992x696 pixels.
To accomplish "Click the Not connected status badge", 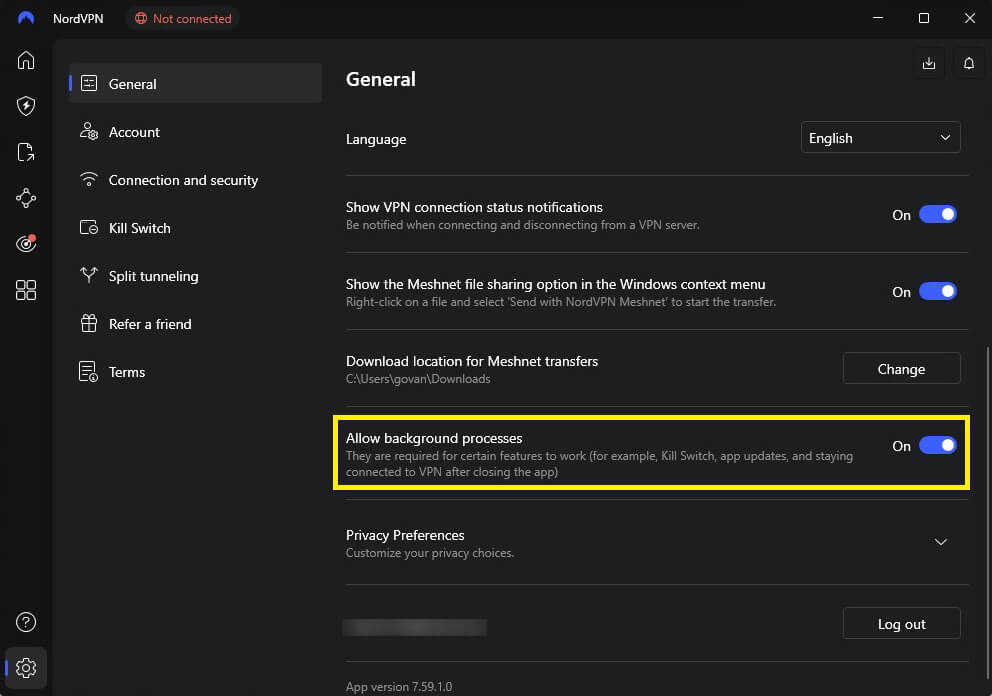I will point(183,18).
